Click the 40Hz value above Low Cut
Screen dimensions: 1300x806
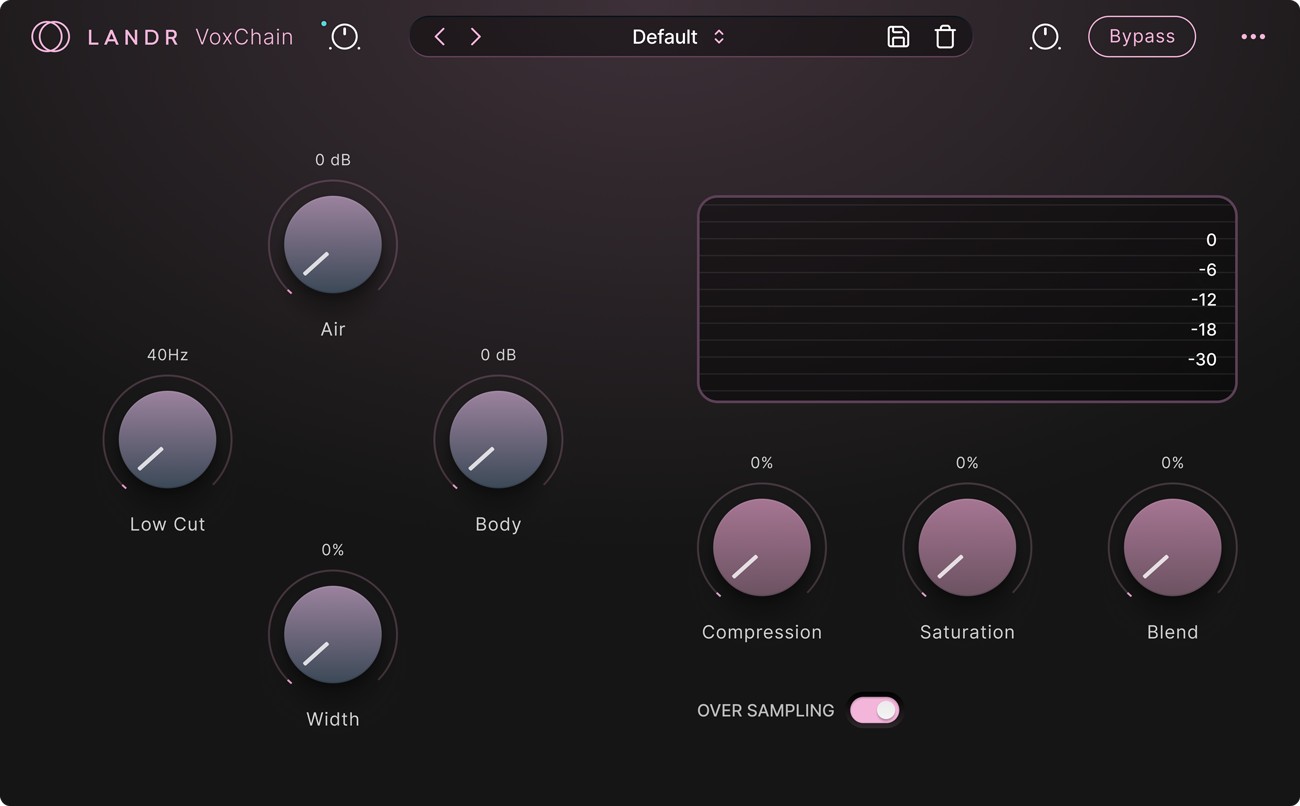click(x=167, y=355)
